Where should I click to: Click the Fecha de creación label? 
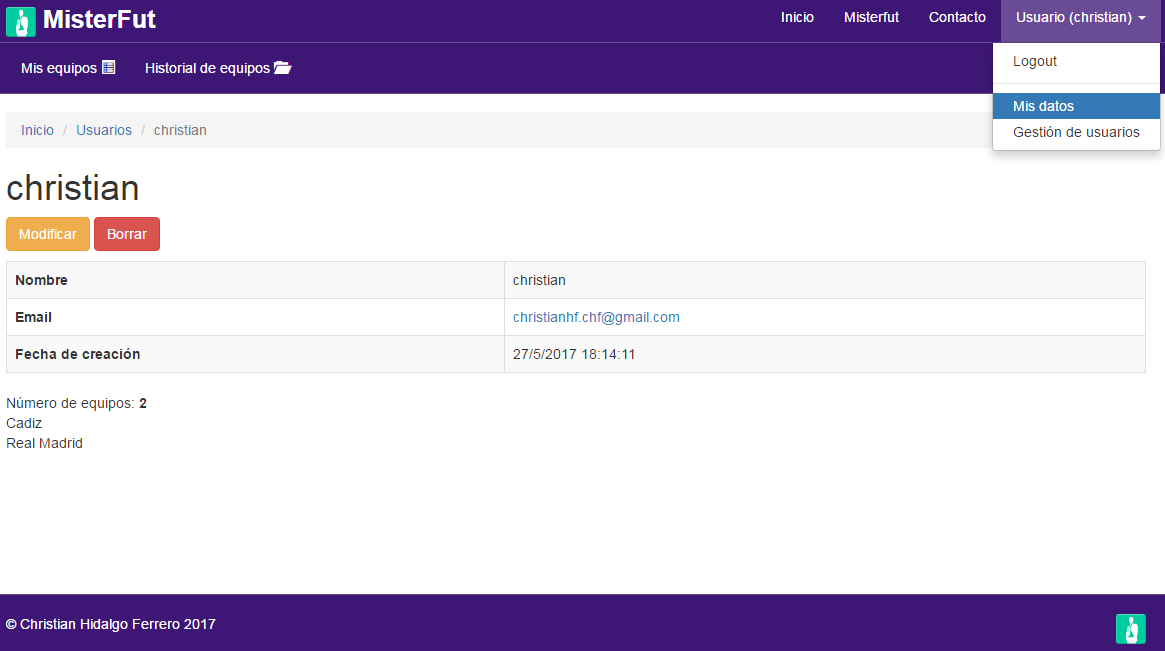(x=77, y=354)
